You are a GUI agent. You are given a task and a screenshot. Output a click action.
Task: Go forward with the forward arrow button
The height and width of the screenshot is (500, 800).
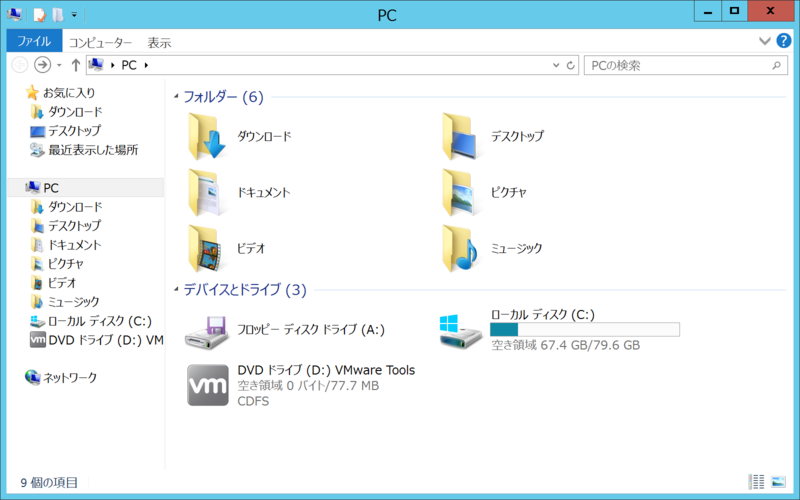point(42,65)
